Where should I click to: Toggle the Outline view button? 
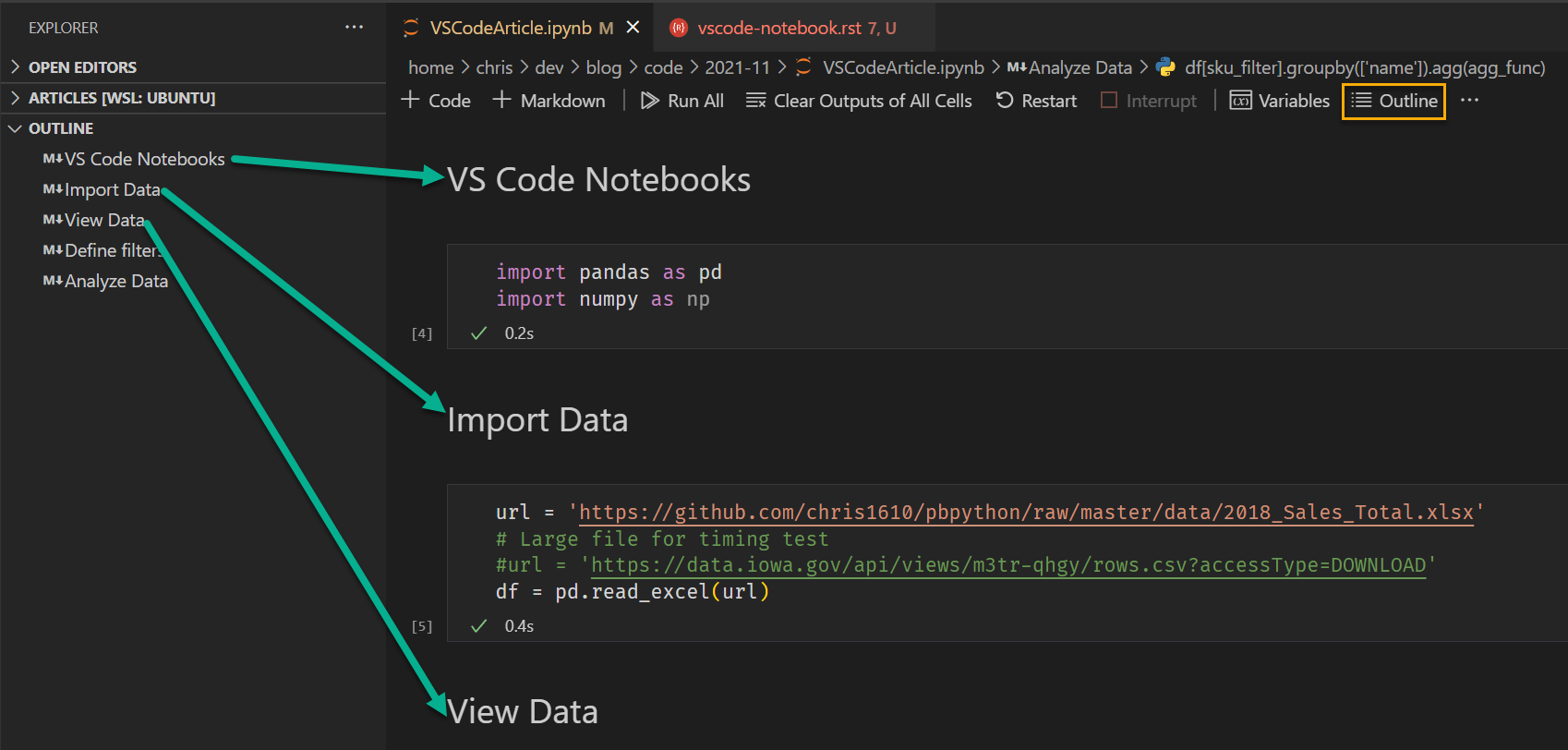(1394, 101)
